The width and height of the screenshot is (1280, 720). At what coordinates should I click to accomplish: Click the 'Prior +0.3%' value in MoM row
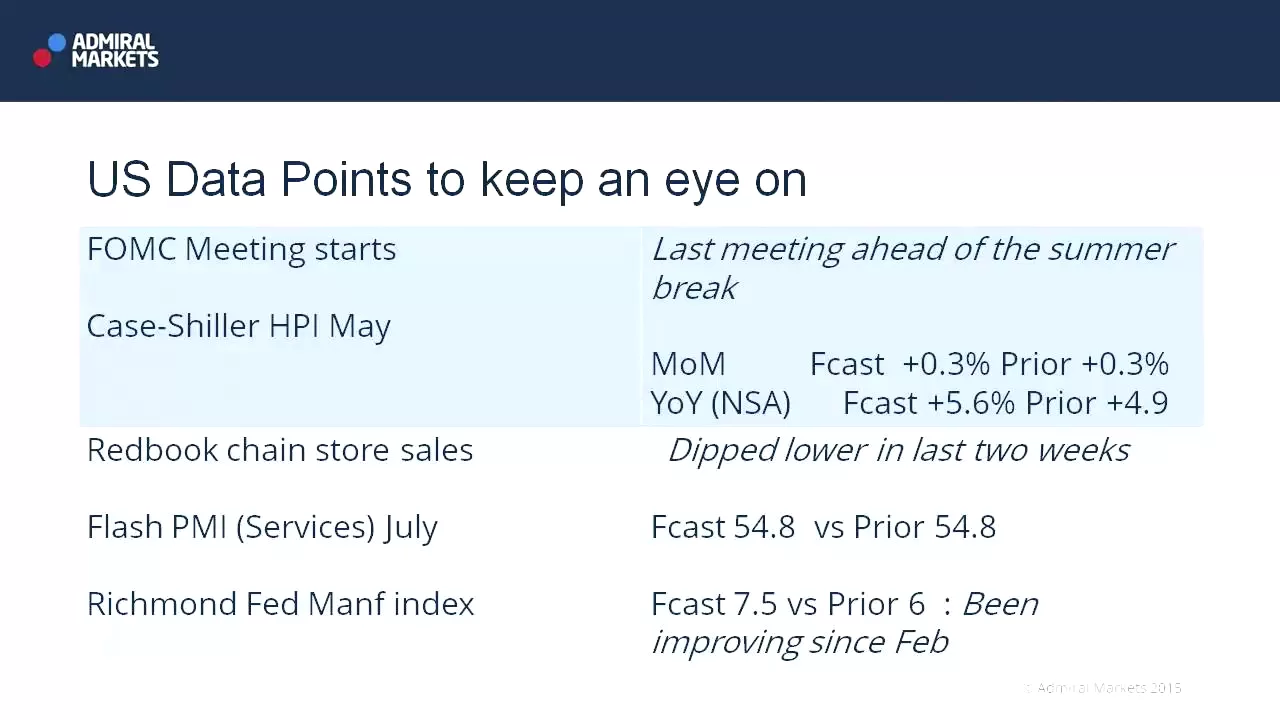point(1084,364)
